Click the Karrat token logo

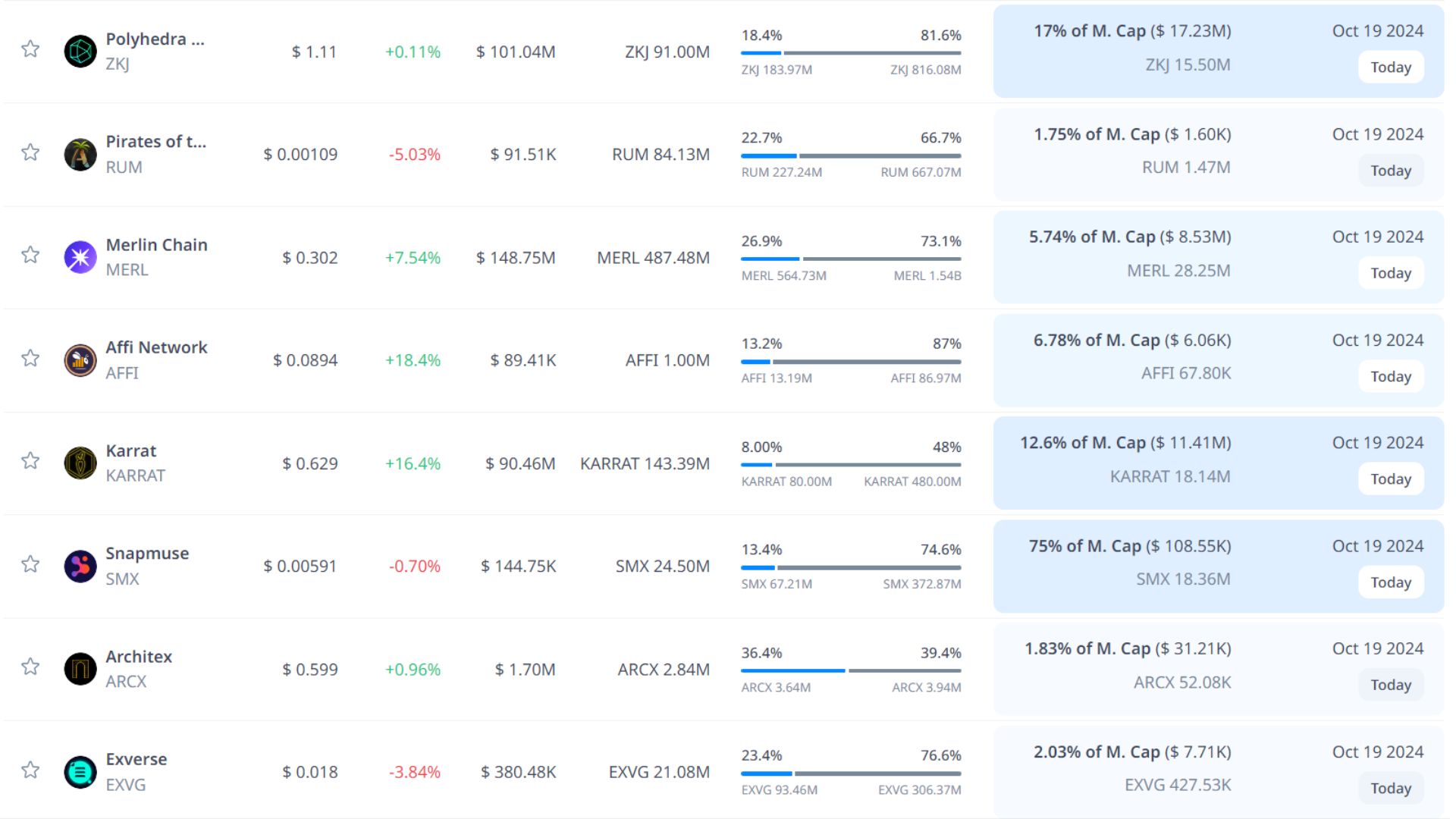click(x=80, y=463)
